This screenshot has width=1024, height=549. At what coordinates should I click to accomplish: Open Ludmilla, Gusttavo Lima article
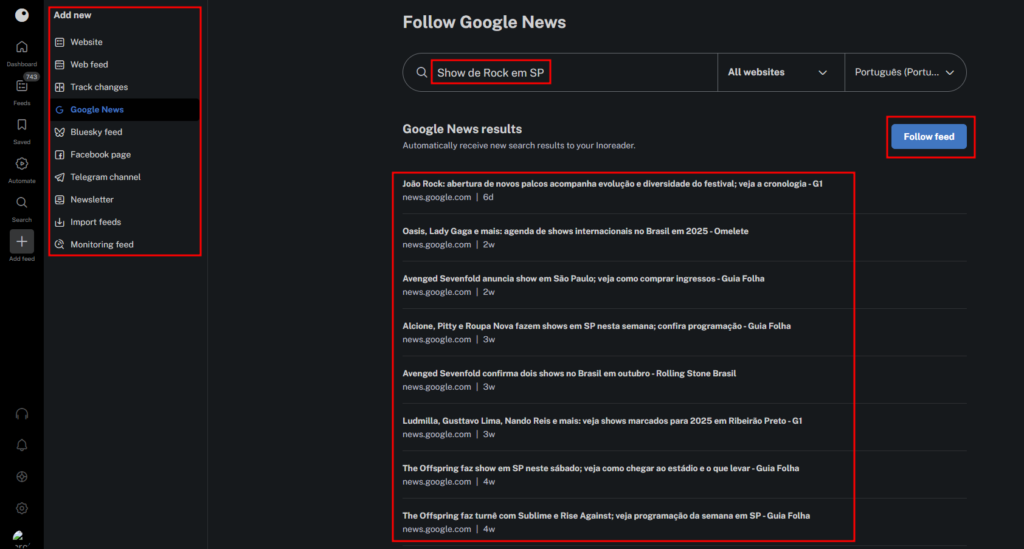[x=602, y=421]
